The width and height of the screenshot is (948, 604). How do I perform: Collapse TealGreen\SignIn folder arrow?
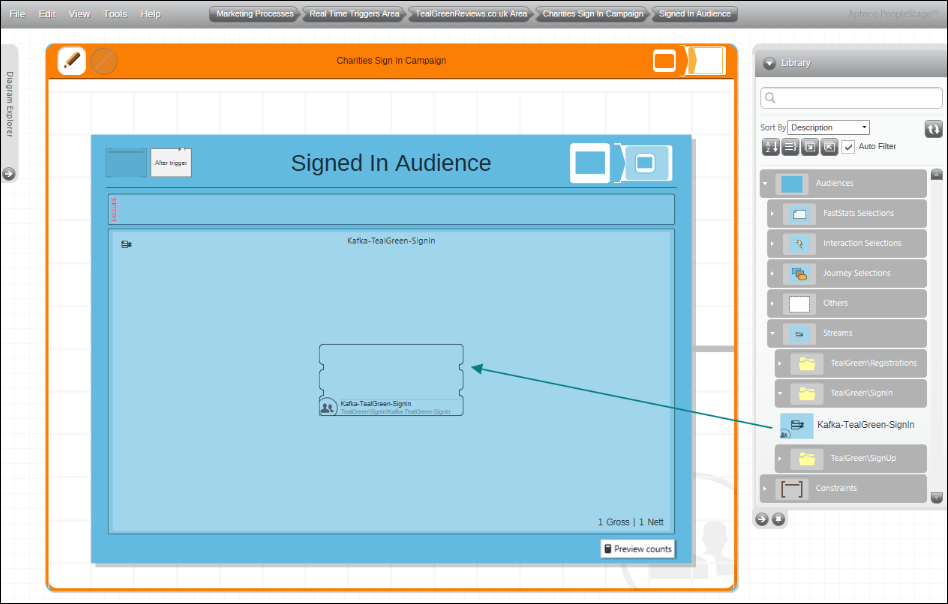[780, 394]
